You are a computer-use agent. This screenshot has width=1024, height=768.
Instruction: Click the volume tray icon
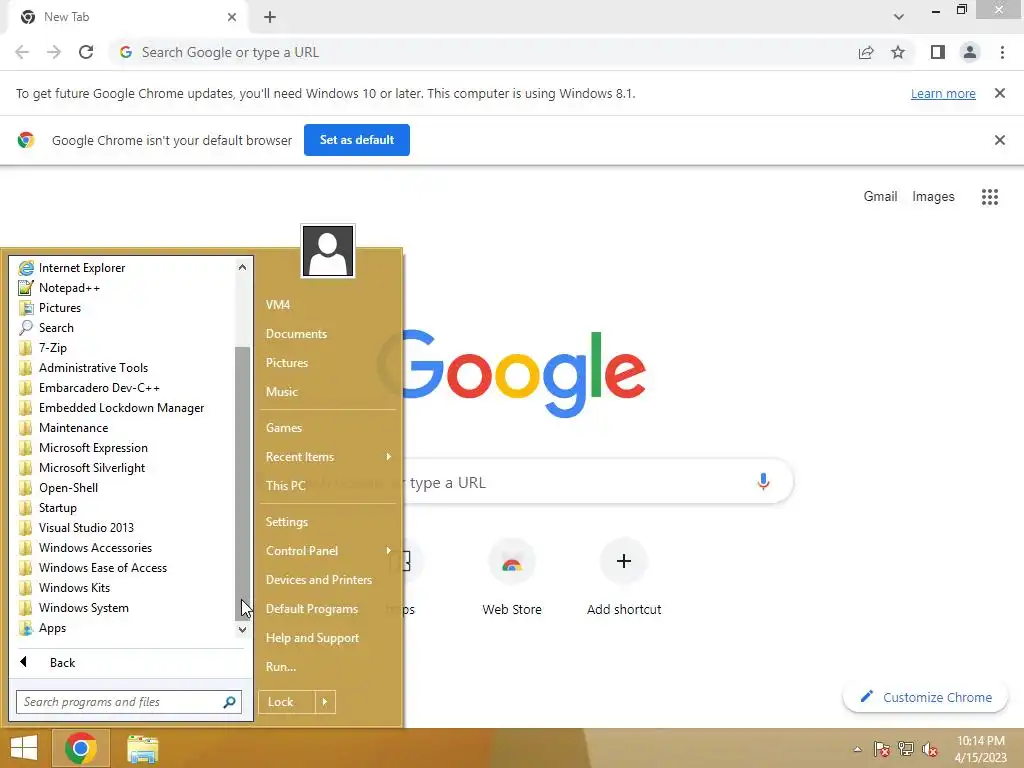click(930, 749)
